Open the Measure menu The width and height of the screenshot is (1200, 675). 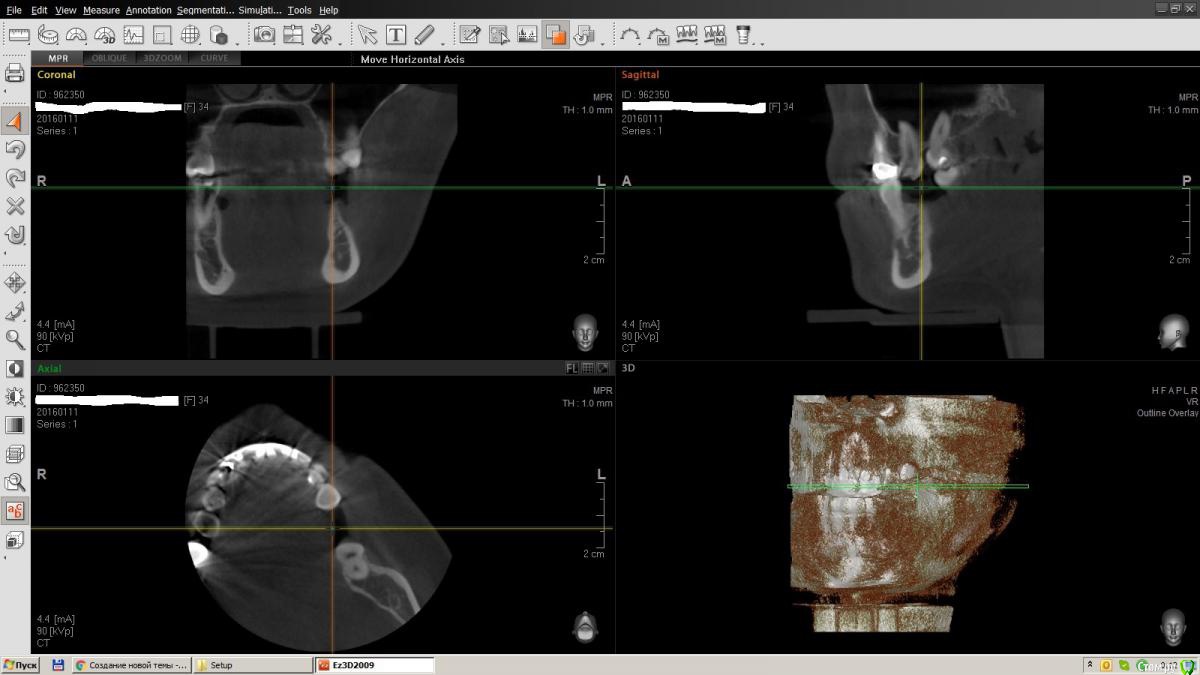(x=101, y=10)
